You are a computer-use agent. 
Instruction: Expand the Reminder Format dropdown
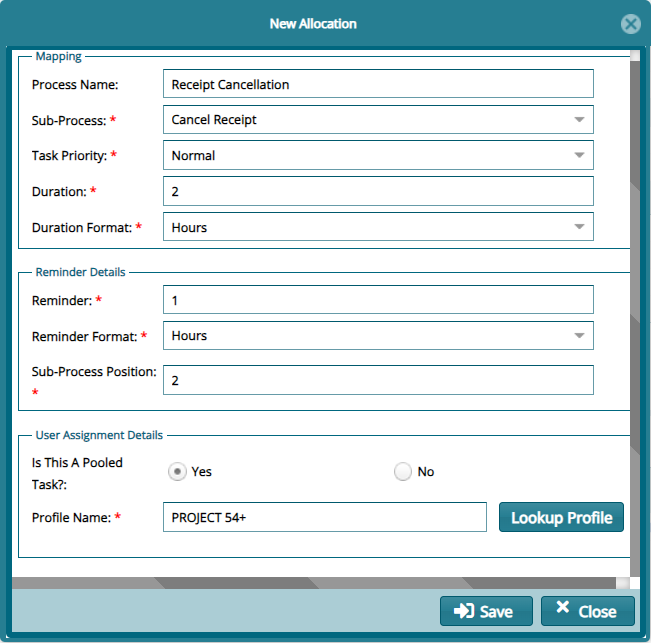pos(378,336)
